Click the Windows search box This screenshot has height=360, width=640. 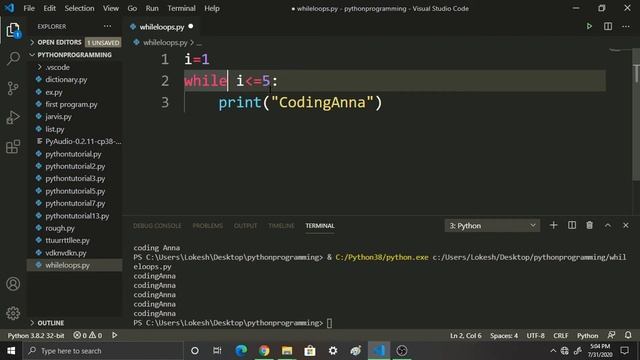(103, 351)
